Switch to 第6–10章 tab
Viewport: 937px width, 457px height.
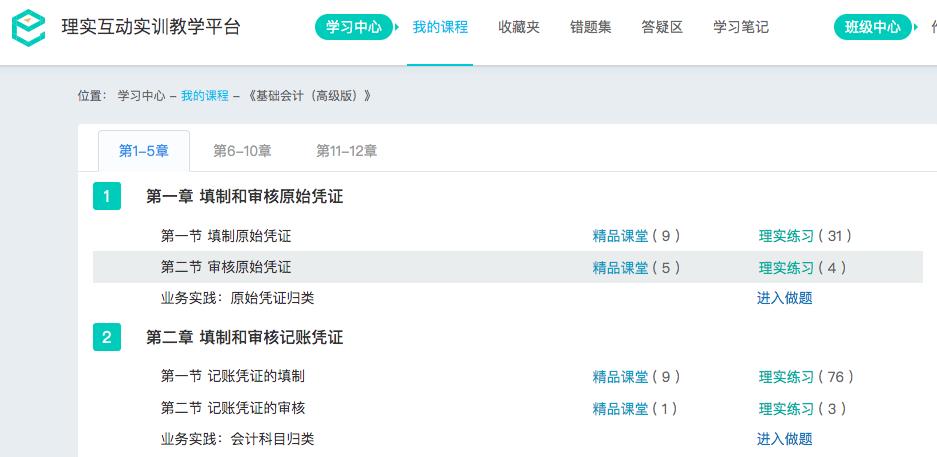pos(242,151)
